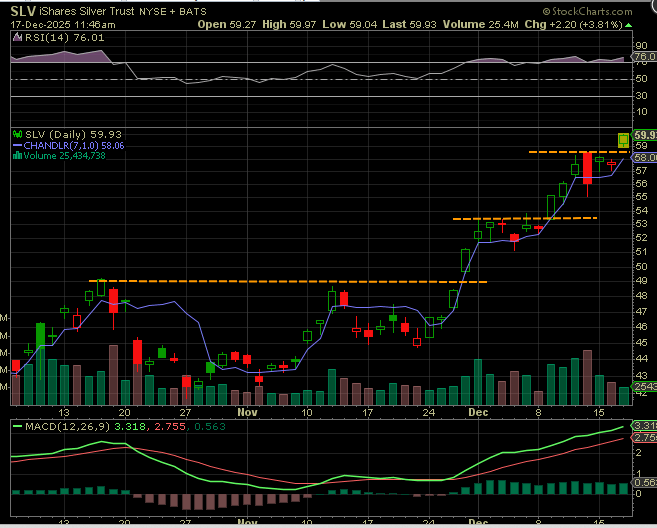Select the Open 59.27 value
The height and width of the screenshot is (528, 657).
click(x=227, y=24)
